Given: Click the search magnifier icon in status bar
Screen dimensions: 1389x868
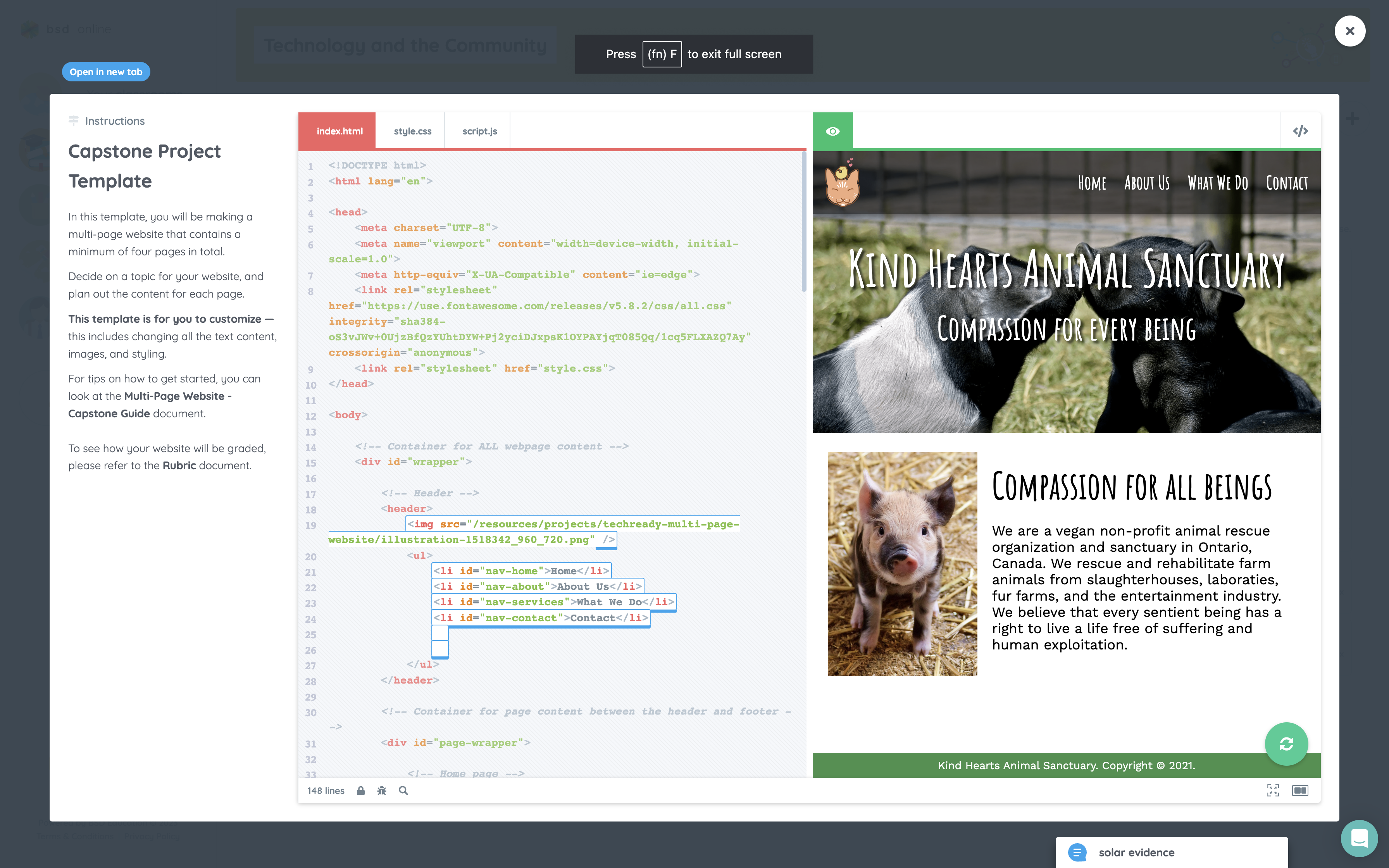Looking at the screenshot, I should 403,790.
